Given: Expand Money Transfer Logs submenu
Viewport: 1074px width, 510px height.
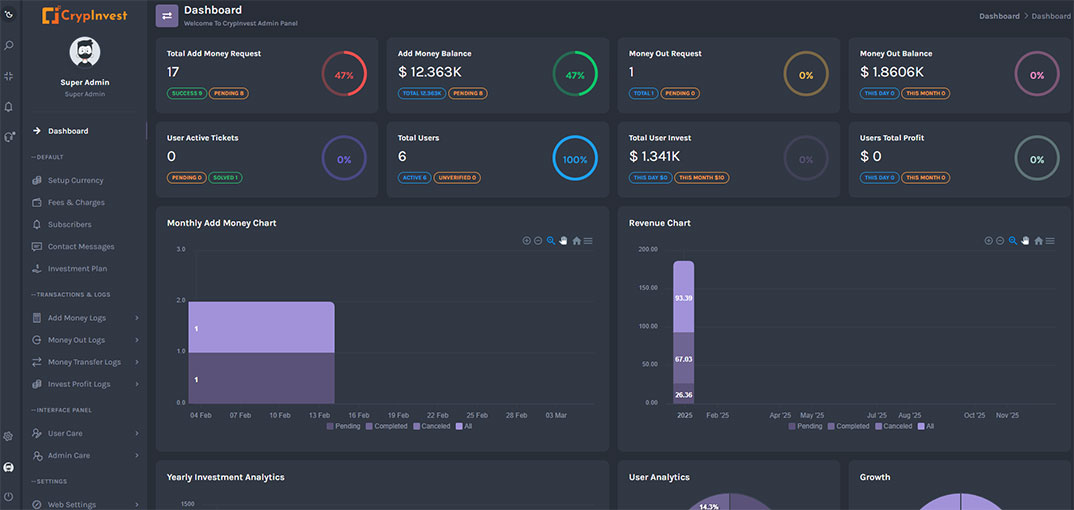Looking at the screenshot, I should tap(84, 362).
